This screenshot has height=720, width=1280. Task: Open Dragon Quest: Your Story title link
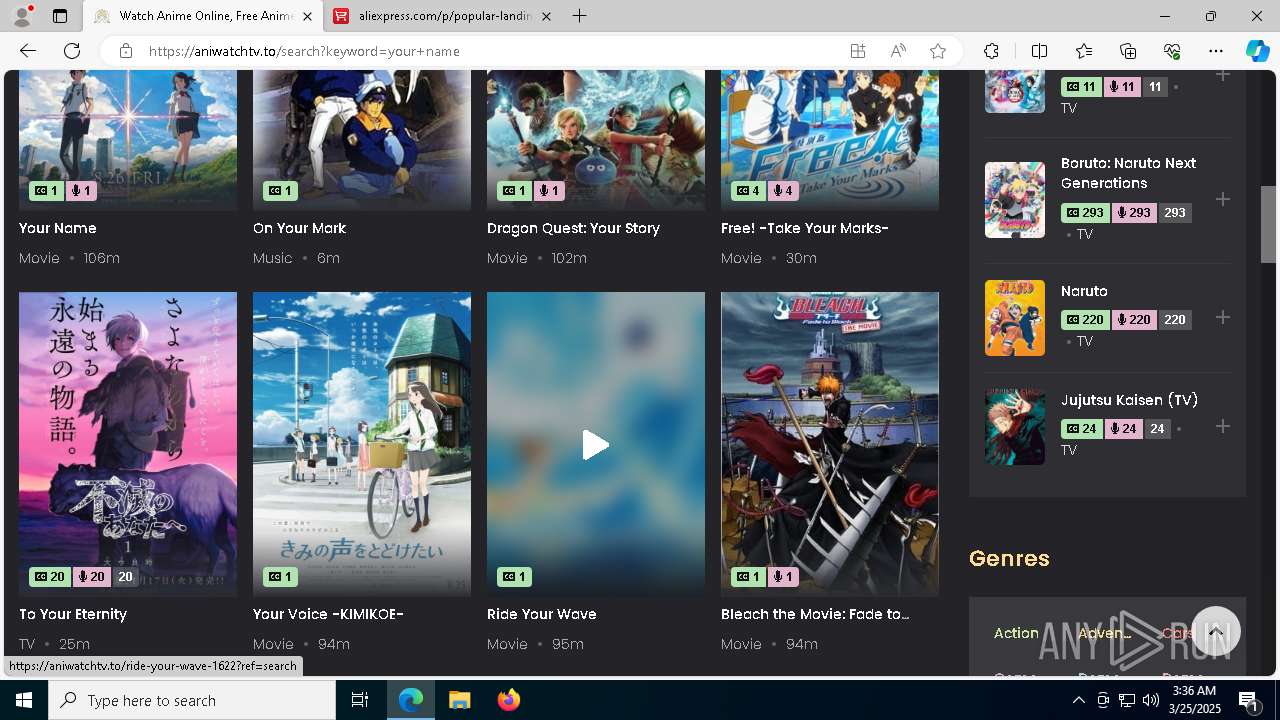573,228
